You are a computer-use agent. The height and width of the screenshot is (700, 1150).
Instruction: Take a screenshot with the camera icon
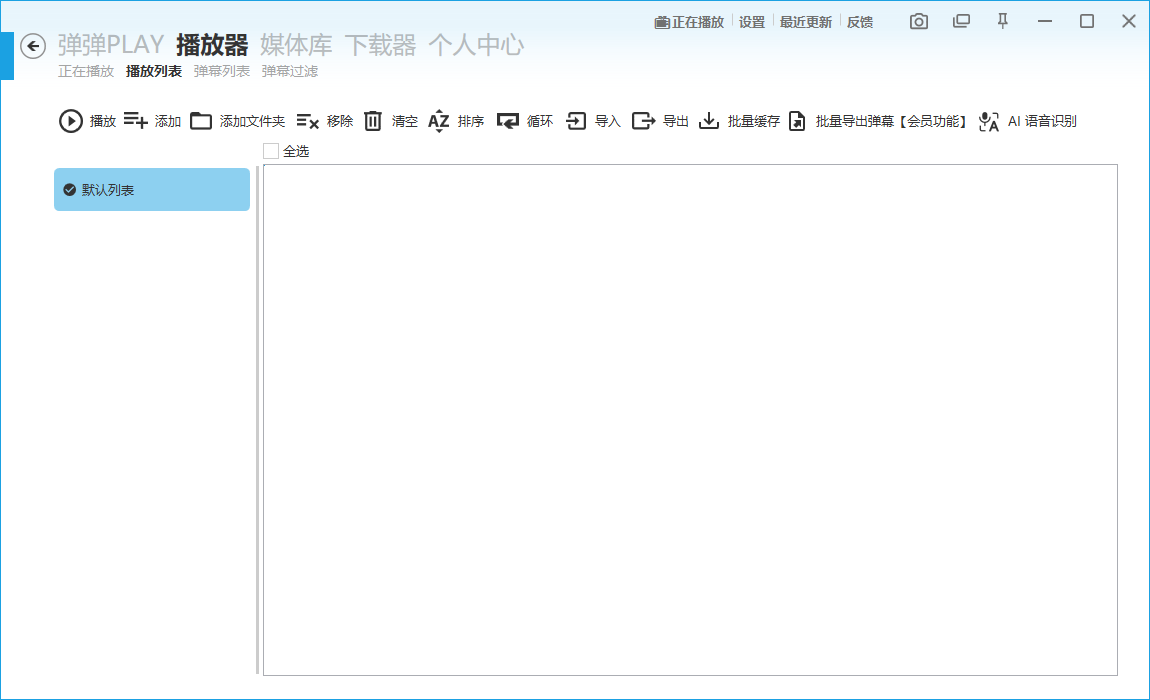pos(919,21)
